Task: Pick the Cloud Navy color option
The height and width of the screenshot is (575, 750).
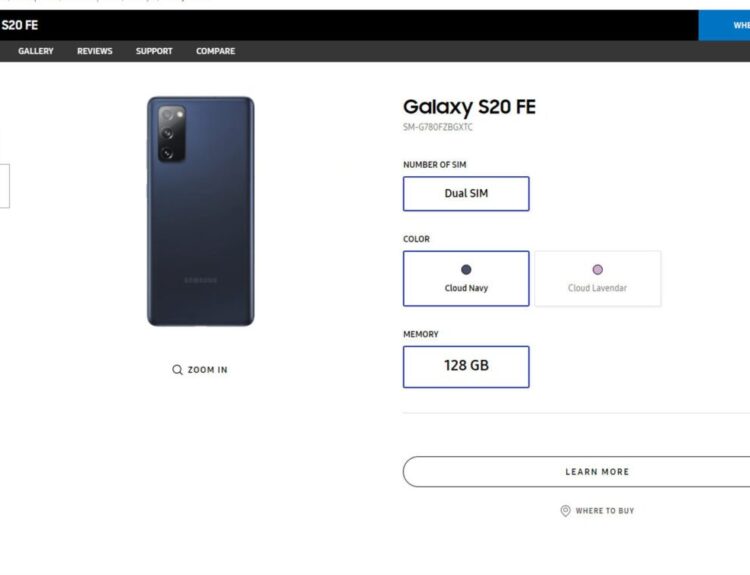Action: (466, 279)
